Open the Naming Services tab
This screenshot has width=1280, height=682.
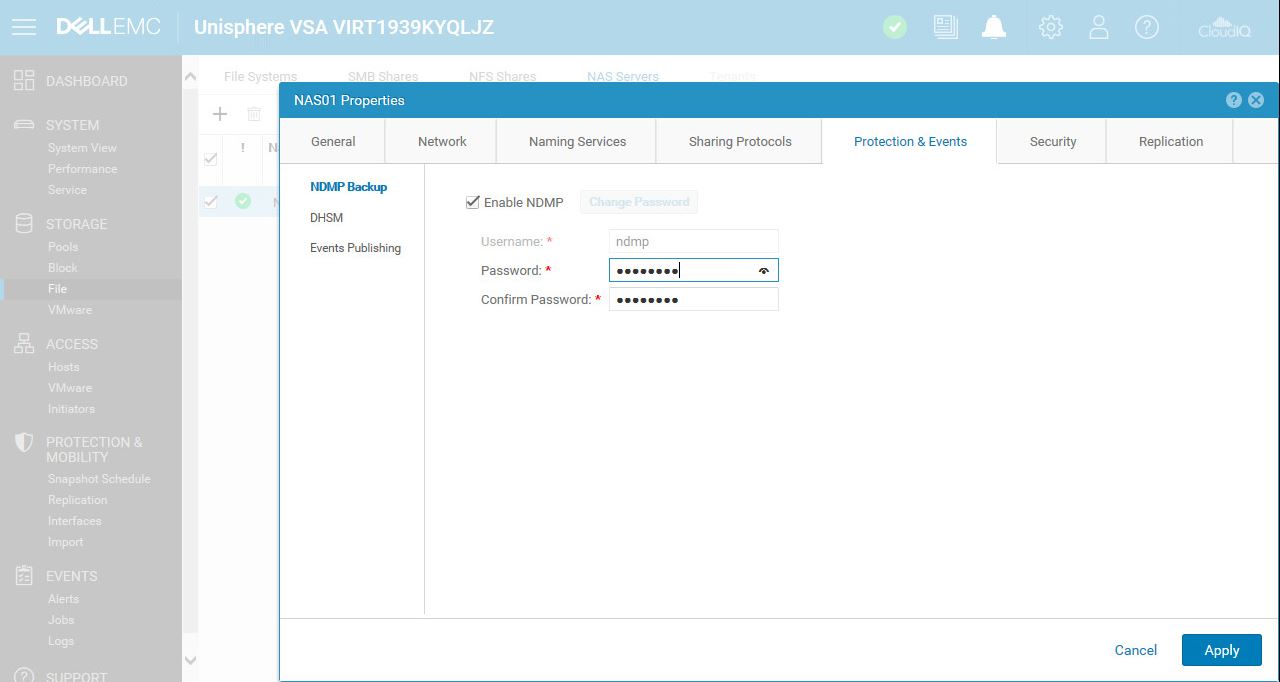point(577,141)
